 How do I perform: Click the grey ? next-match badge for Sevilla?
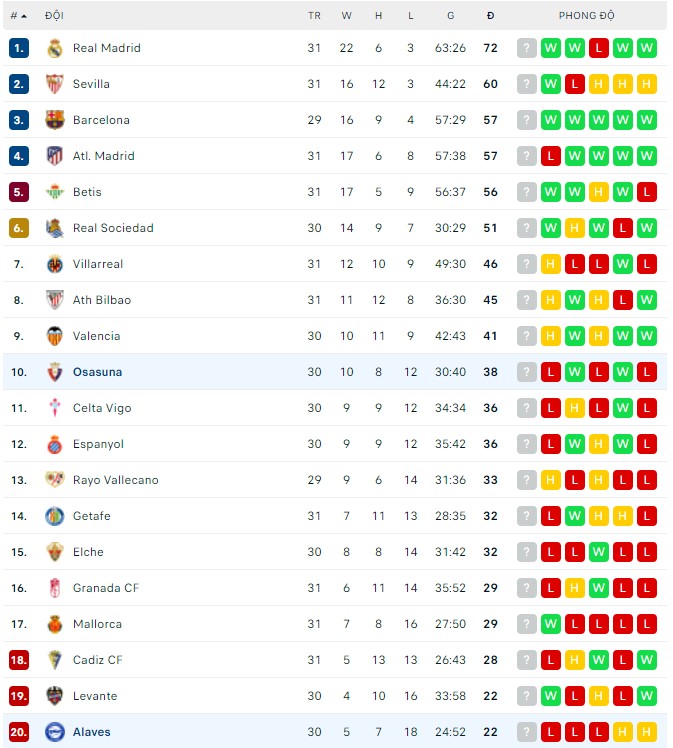527,84
